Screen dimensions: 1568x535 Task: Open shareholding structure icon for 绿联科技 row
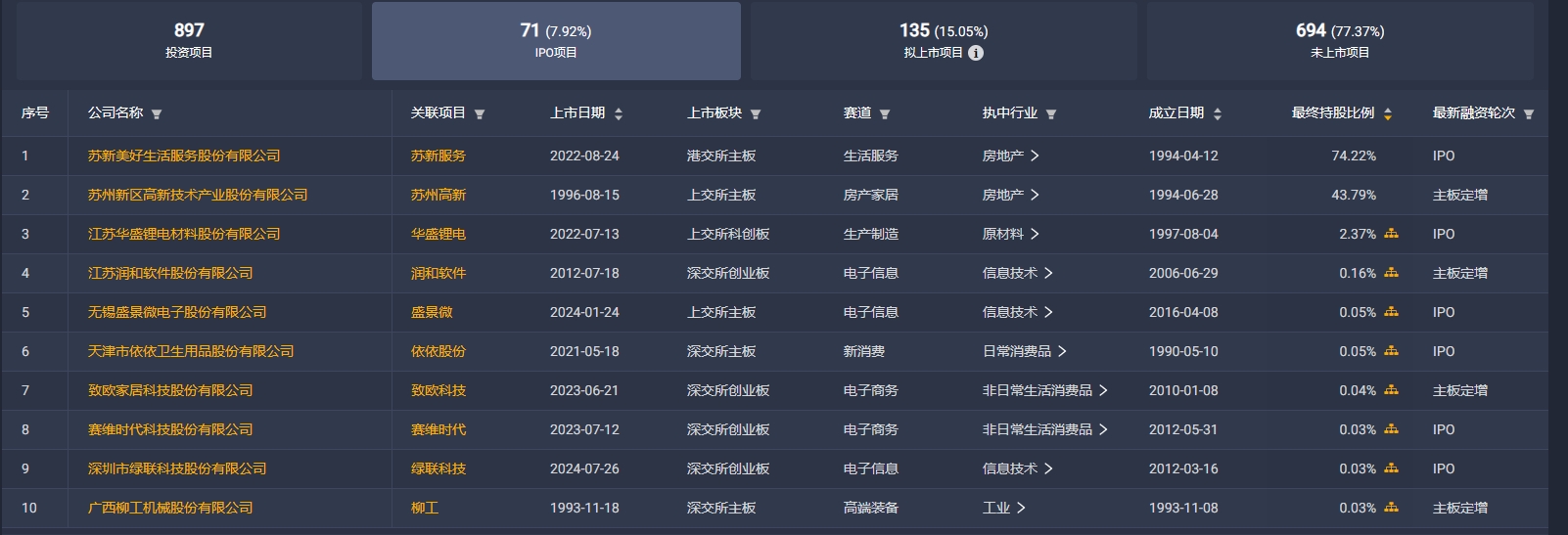[1392, 468]
